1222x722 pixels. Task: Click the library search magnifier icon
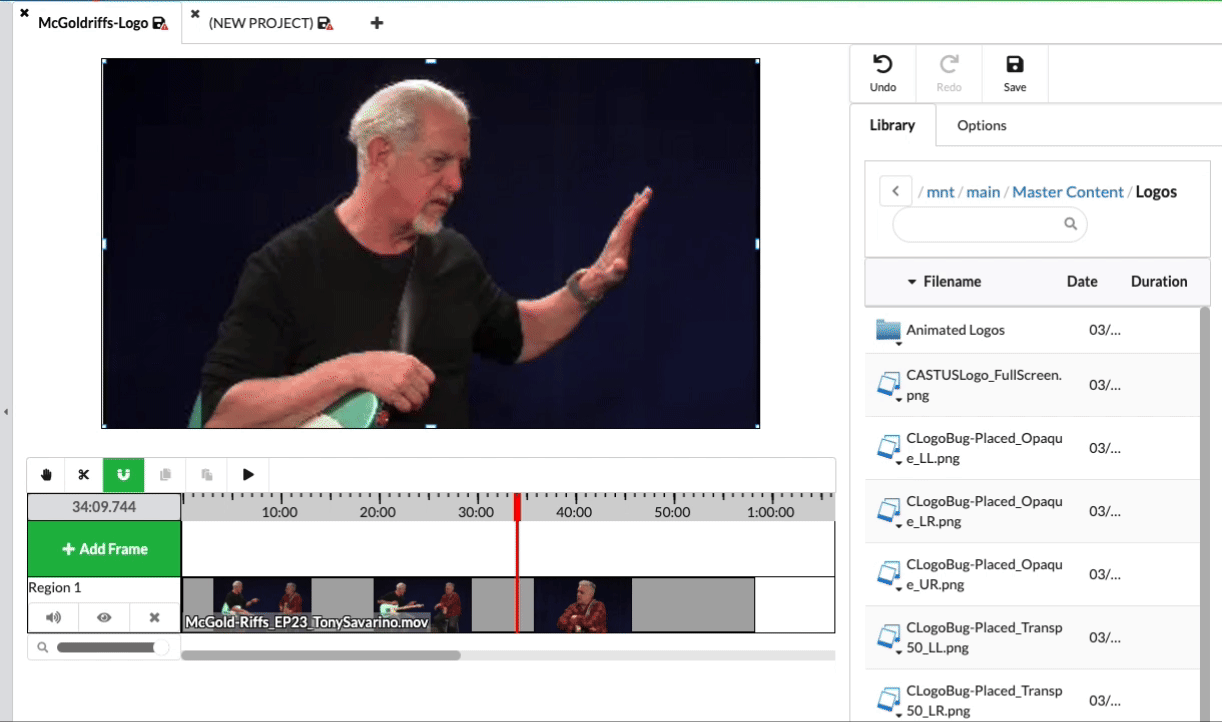(1070, 224)
